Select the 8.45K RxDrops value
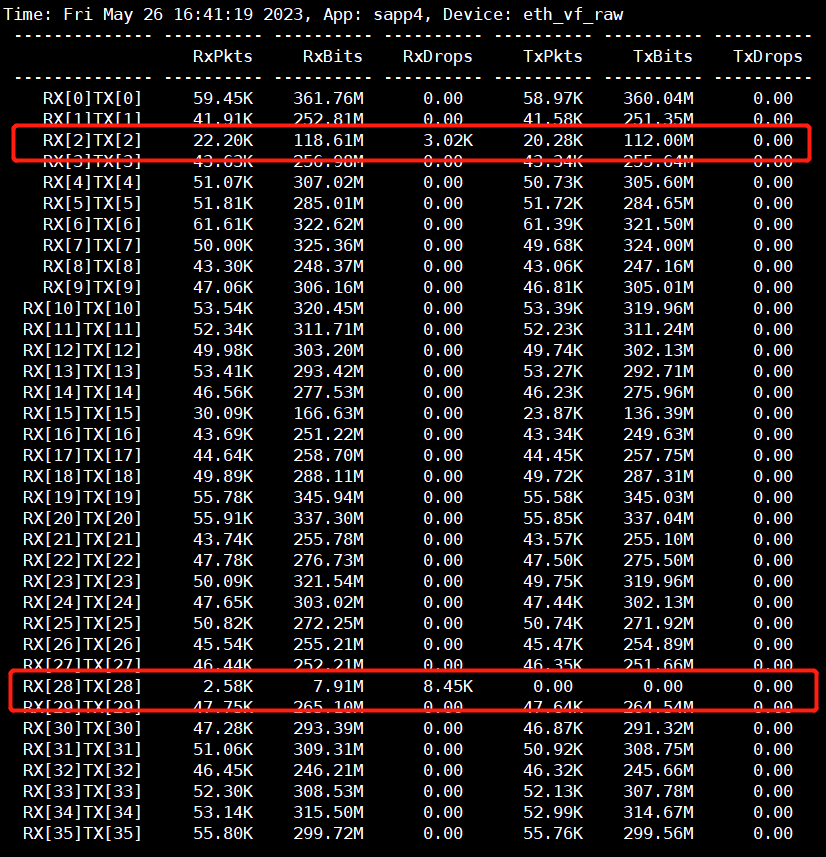 pos(447,686)
